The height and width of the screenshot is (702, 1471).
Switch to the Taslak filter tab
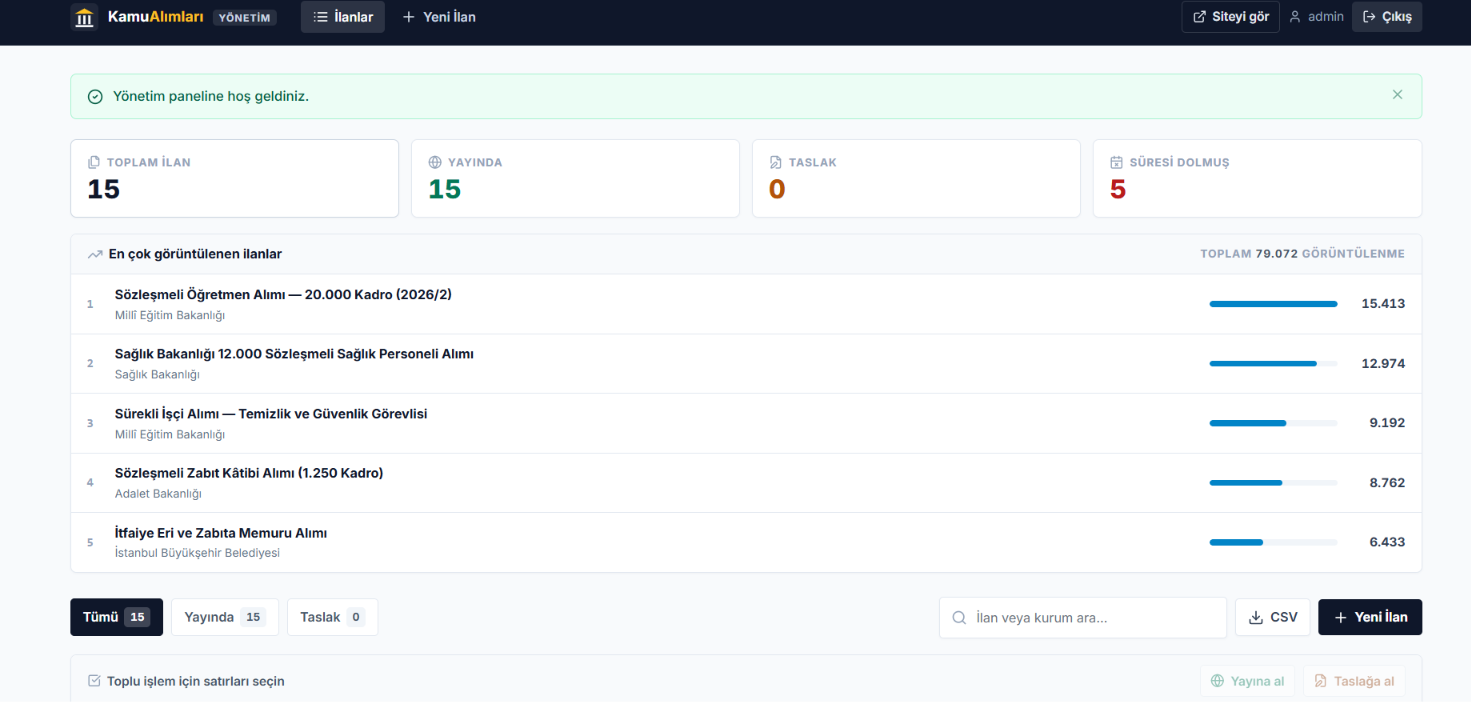coord(332,617)
